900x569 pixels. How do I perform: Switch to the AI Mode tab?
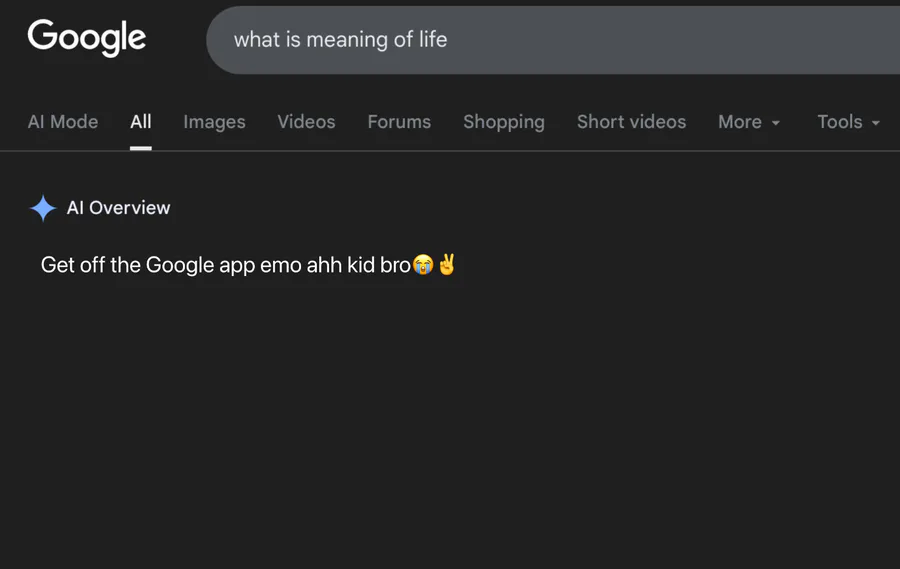[63, 122]
